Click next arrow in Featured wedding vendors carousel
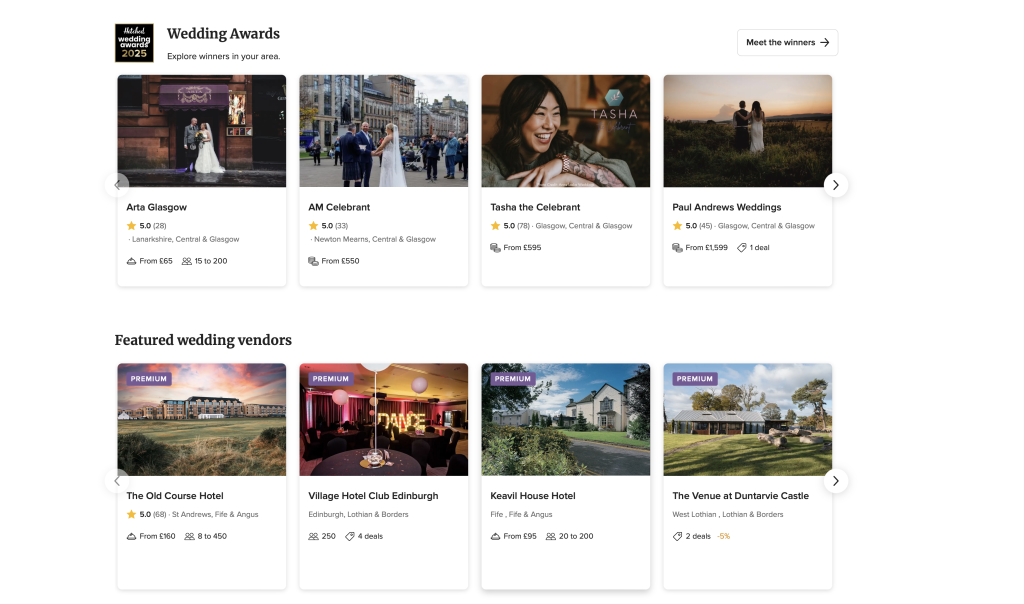 (836, 481)
